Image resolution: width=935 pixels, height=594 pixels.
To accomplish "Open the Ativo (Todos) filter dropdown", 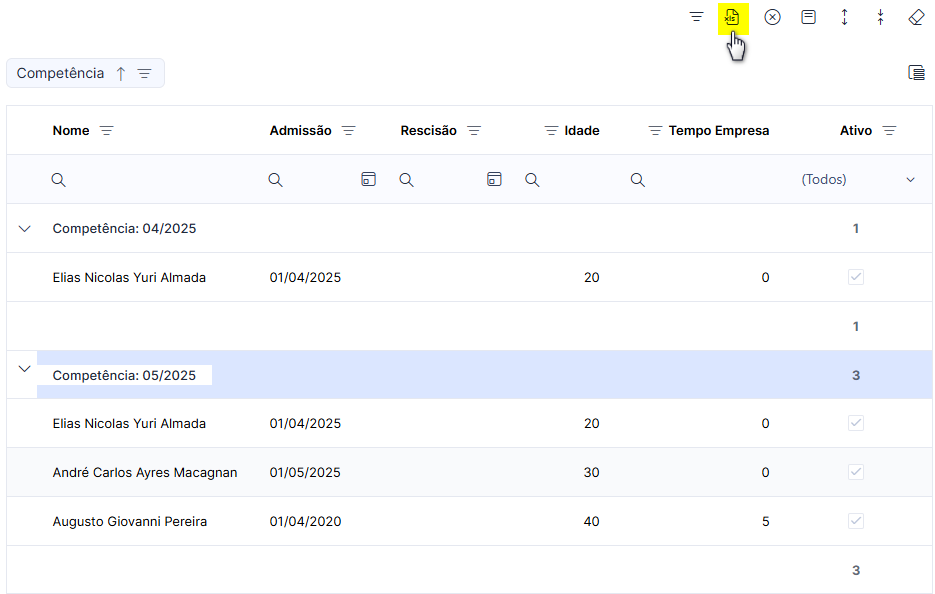I will (857, 180).
